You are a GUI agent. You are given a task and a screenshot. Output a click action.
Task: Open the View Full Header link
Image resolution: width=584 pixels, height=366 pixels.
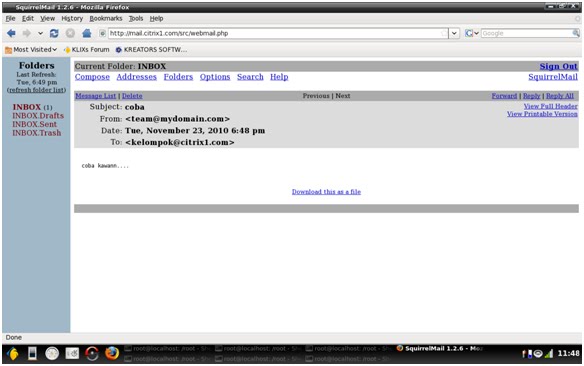tap(550, 106)
